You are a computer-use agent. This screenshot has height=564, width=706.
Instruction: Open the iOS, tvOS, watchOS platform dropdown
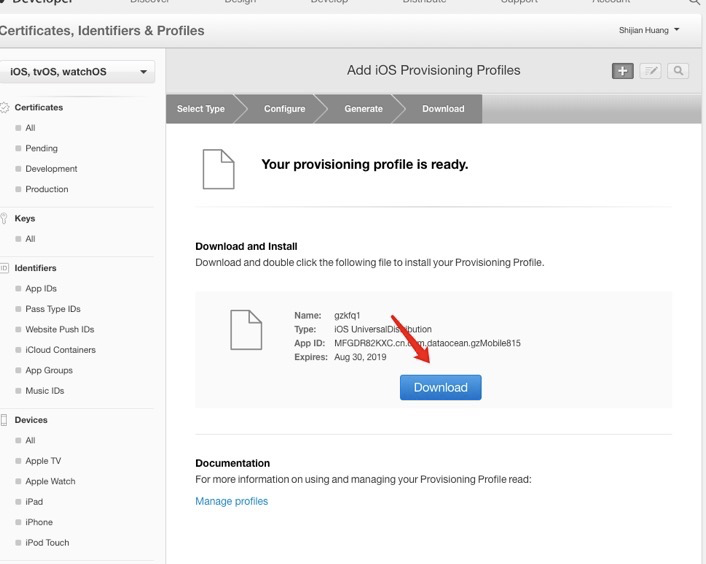78,72
